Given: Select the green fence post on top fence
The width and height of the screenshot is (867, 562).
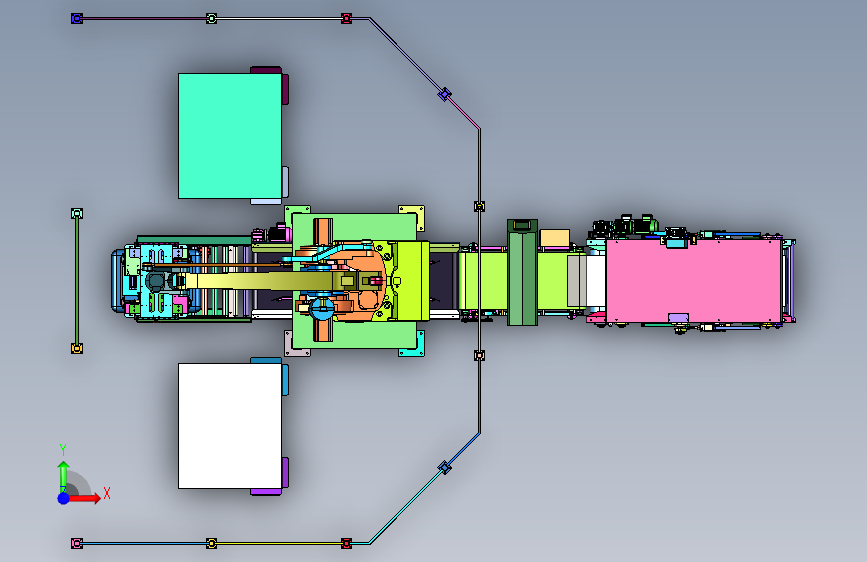Looking at the screenshot, I should (211, 19).
